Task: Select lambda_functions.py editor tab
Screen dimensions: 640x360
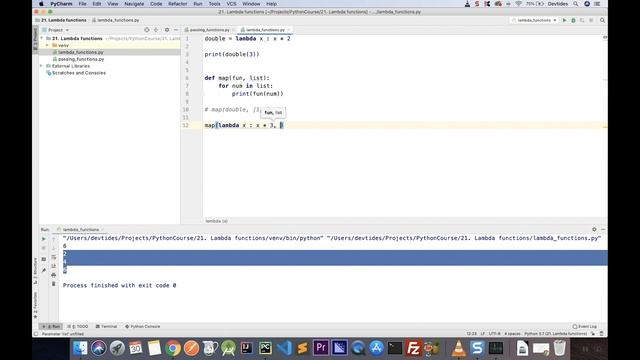Action: tap(265, 30)
